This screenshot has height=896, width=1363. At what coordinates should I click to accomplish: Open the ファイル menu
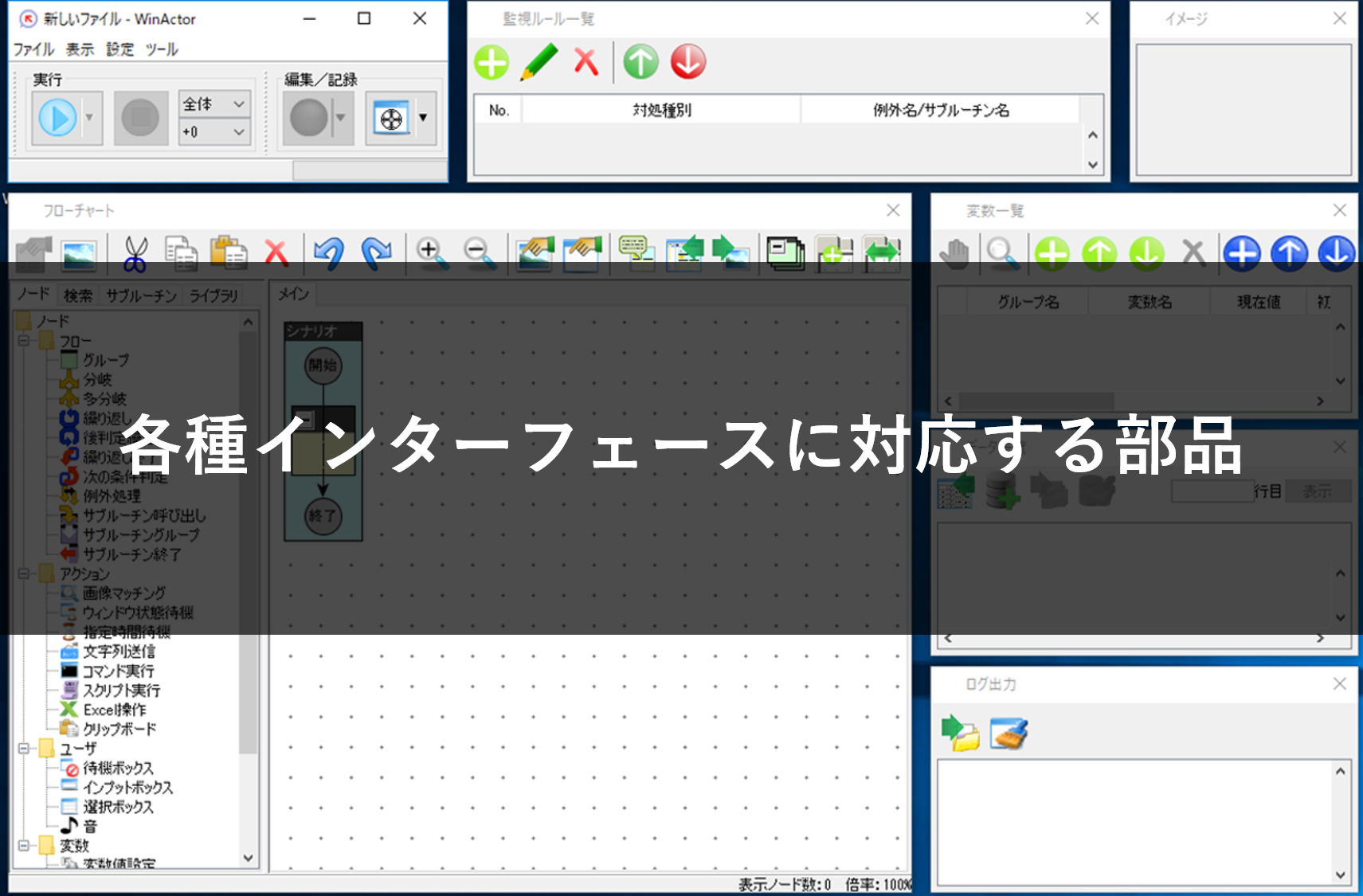(x=33, y=49)
